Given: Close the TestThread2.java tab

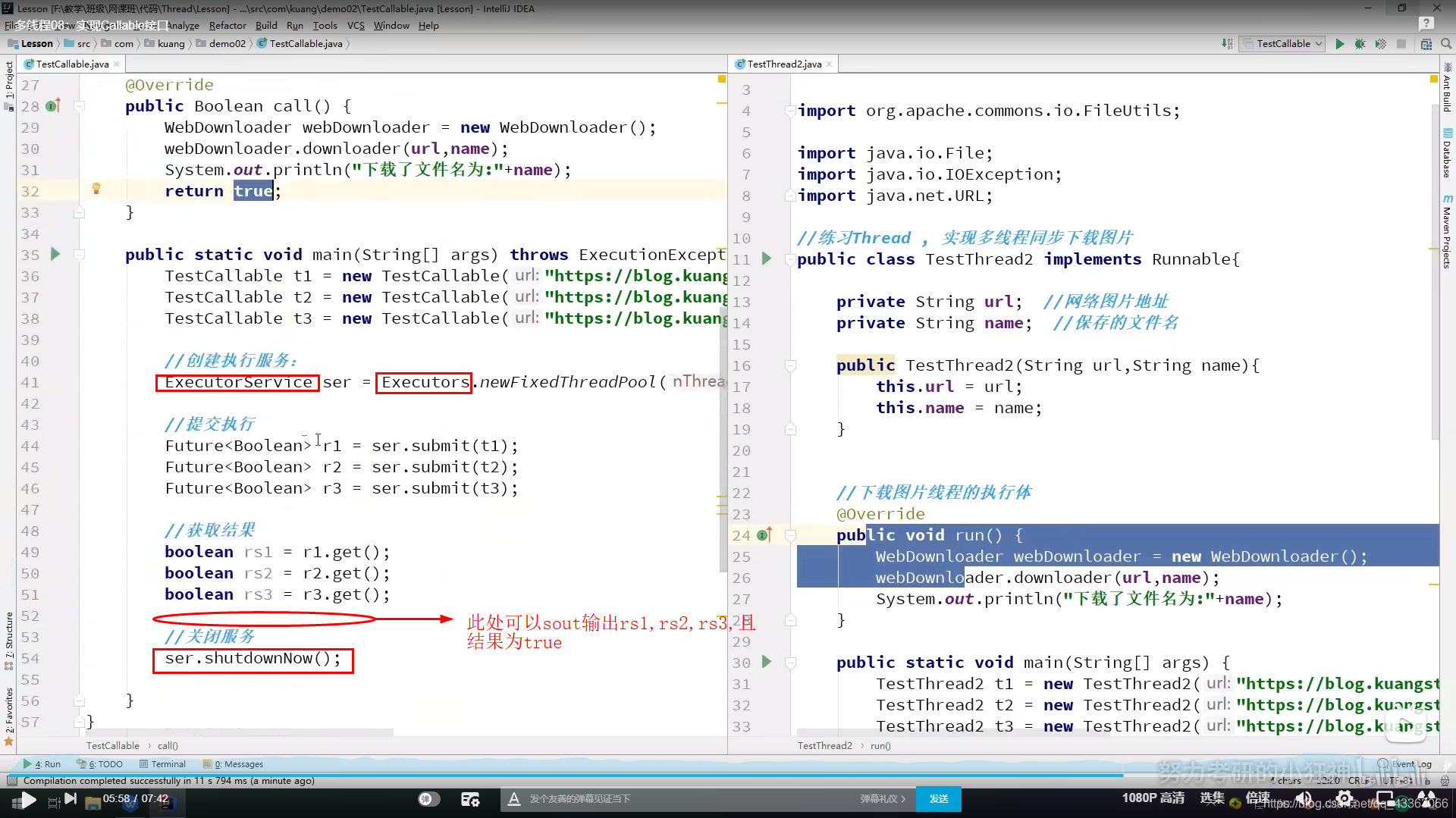Looking at the screenshot, I should pyautogui.click(x=829, y=64).
